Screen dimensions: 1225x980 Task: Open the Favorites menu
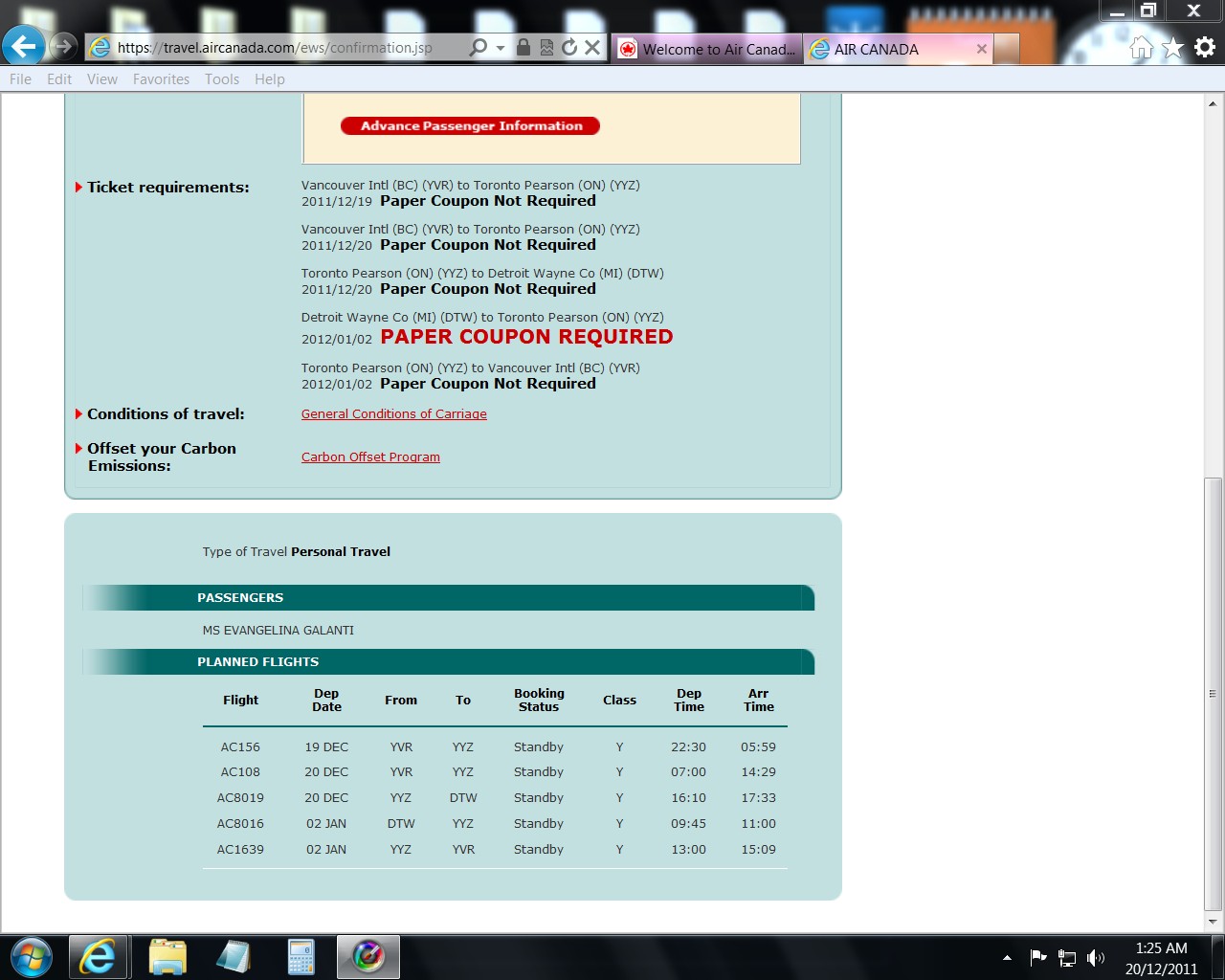(x=161, y=79)
